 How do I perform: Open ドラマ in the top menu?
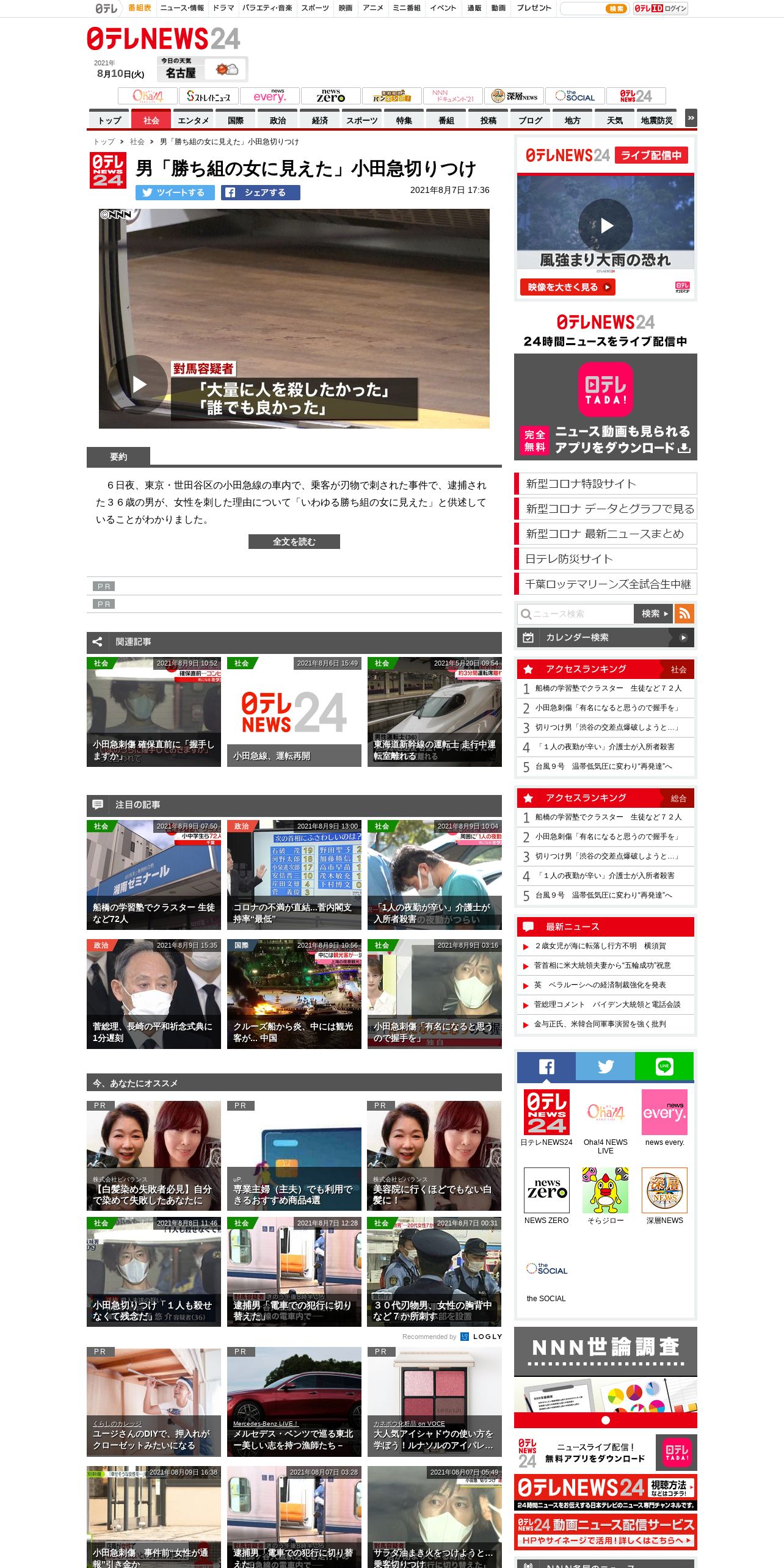(x=223, y=8)
